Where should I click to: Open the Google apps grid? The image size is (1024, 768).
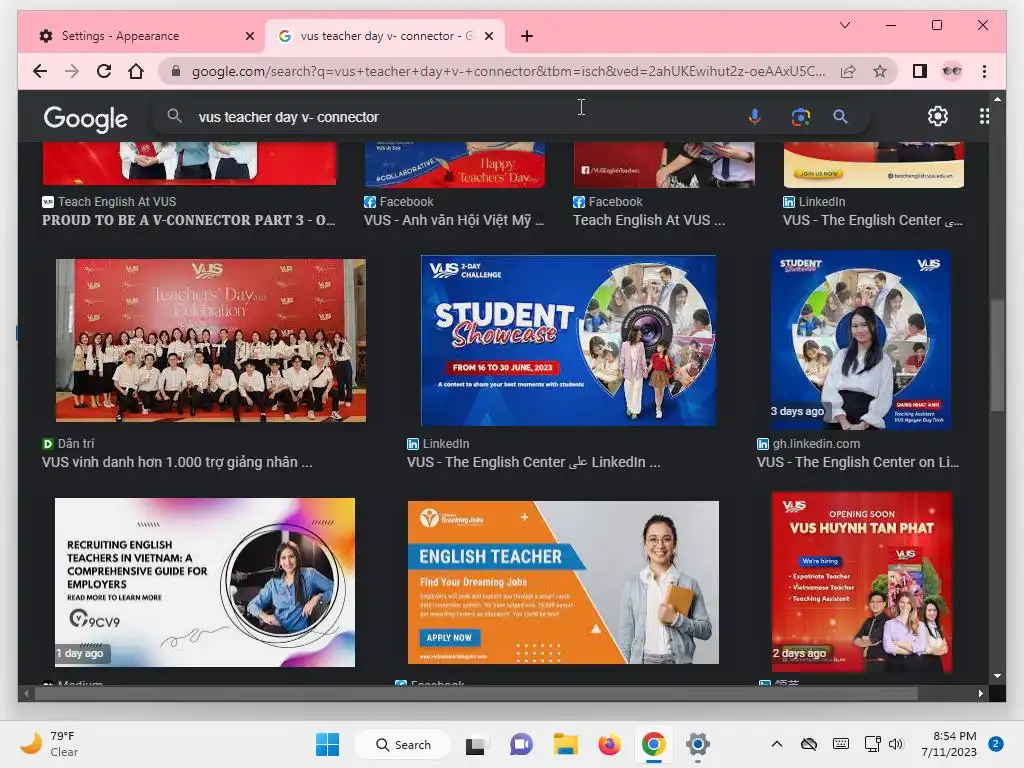pos(984,116)
